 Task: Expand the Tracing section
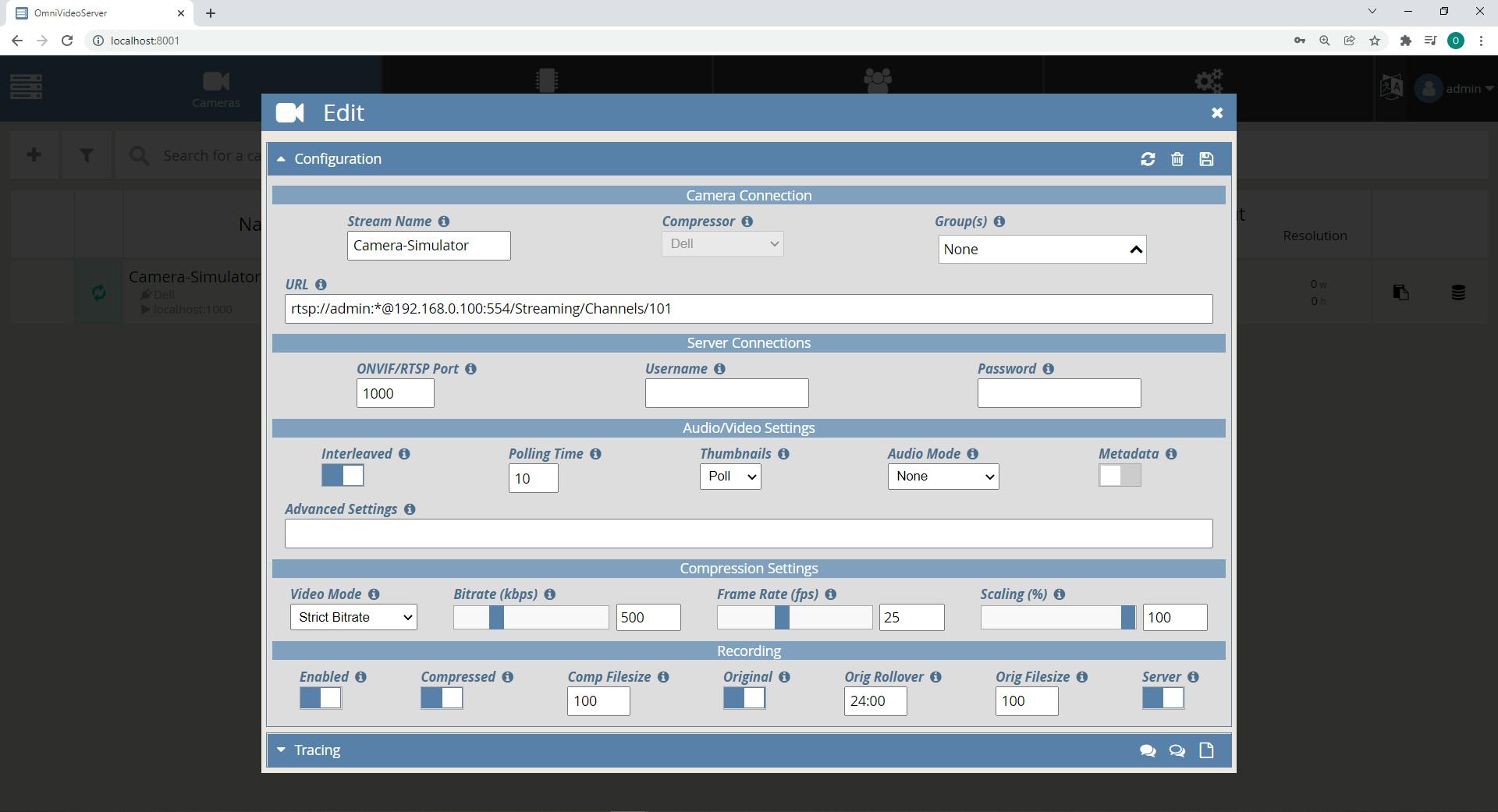point(317,750)
